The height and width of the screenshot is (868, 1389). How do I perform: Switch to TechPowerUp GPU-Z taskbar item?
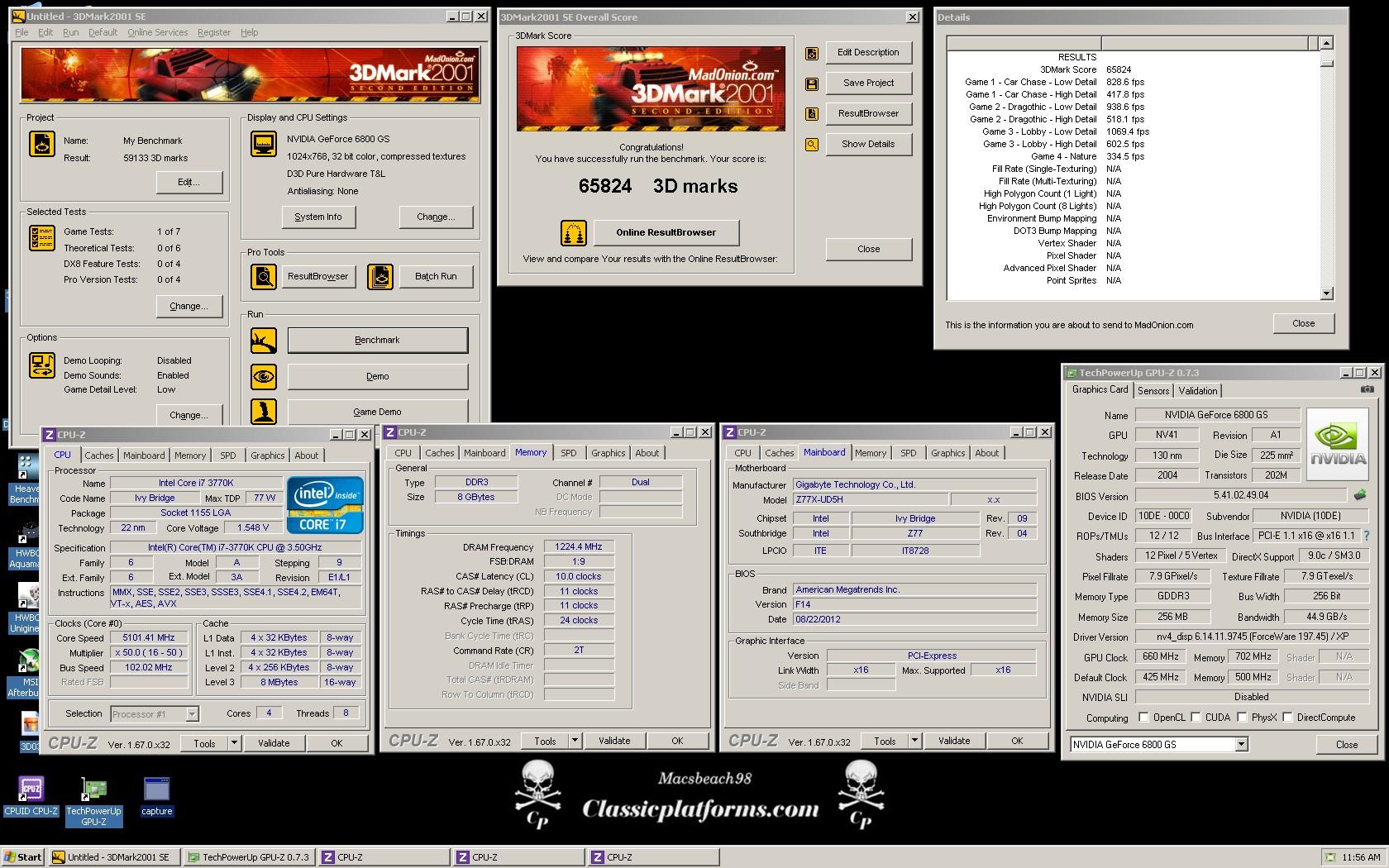click(249, 857)
